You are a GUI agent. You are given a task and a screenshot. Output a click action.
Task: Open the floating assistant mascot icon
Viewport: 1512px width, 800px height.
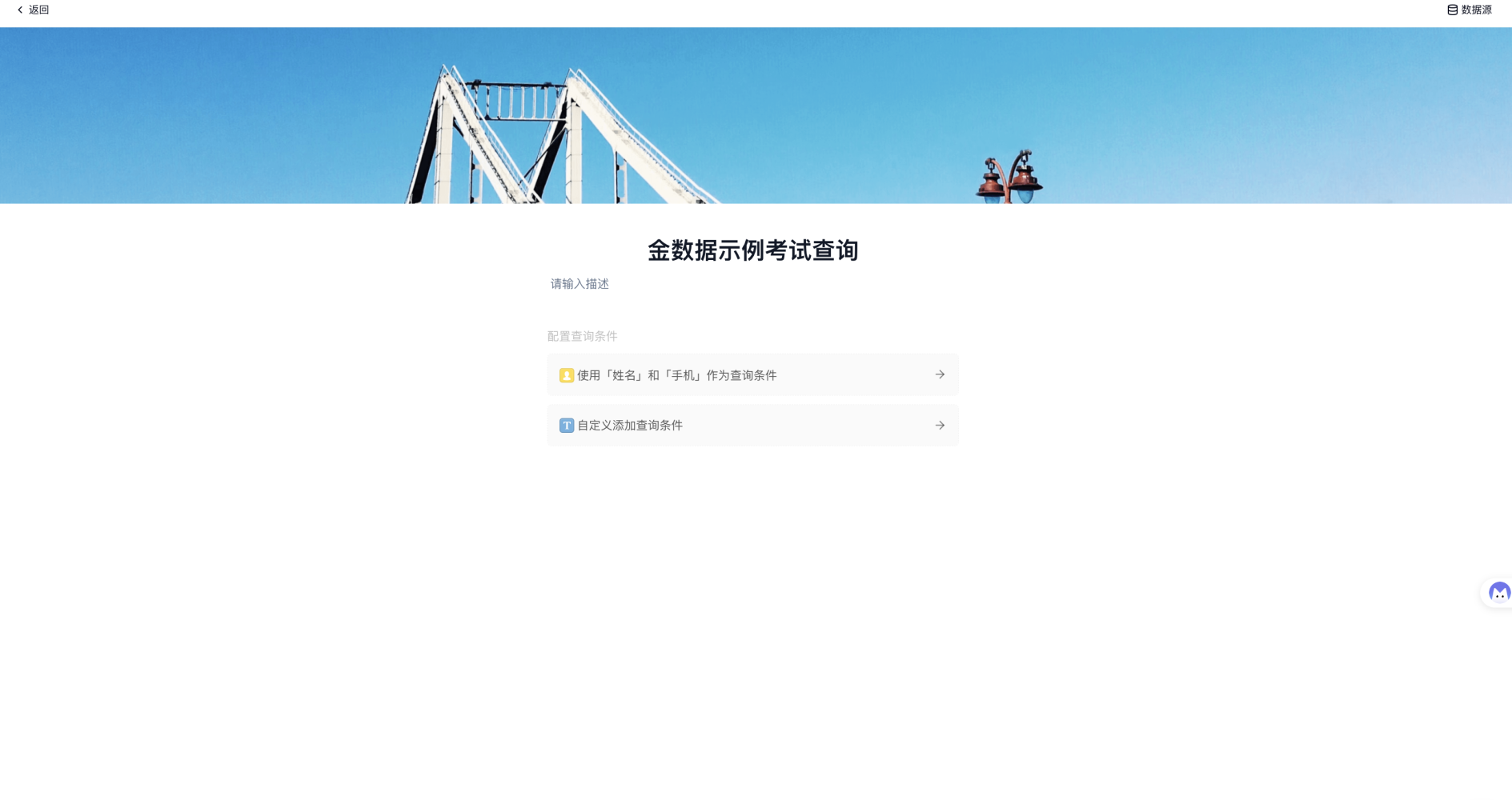1498,593
